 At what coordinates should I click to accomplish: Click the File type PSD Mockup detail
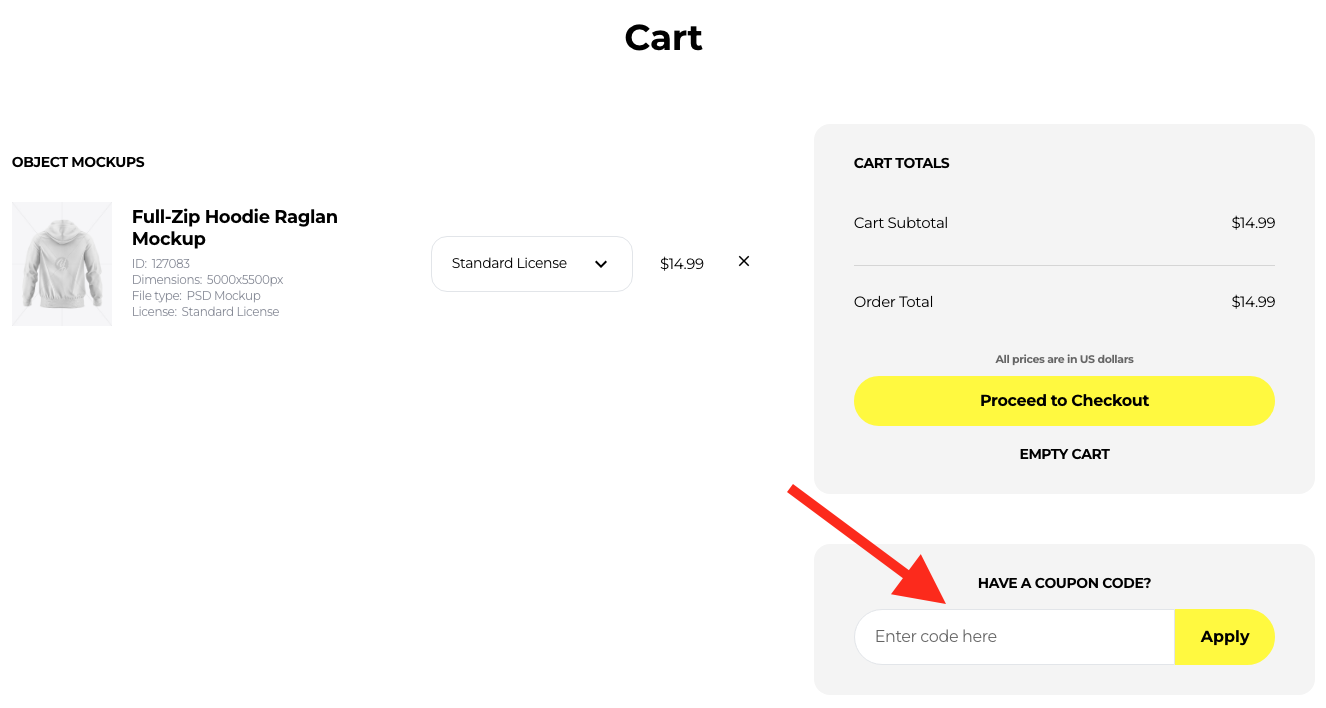click(x=196, y=296)
